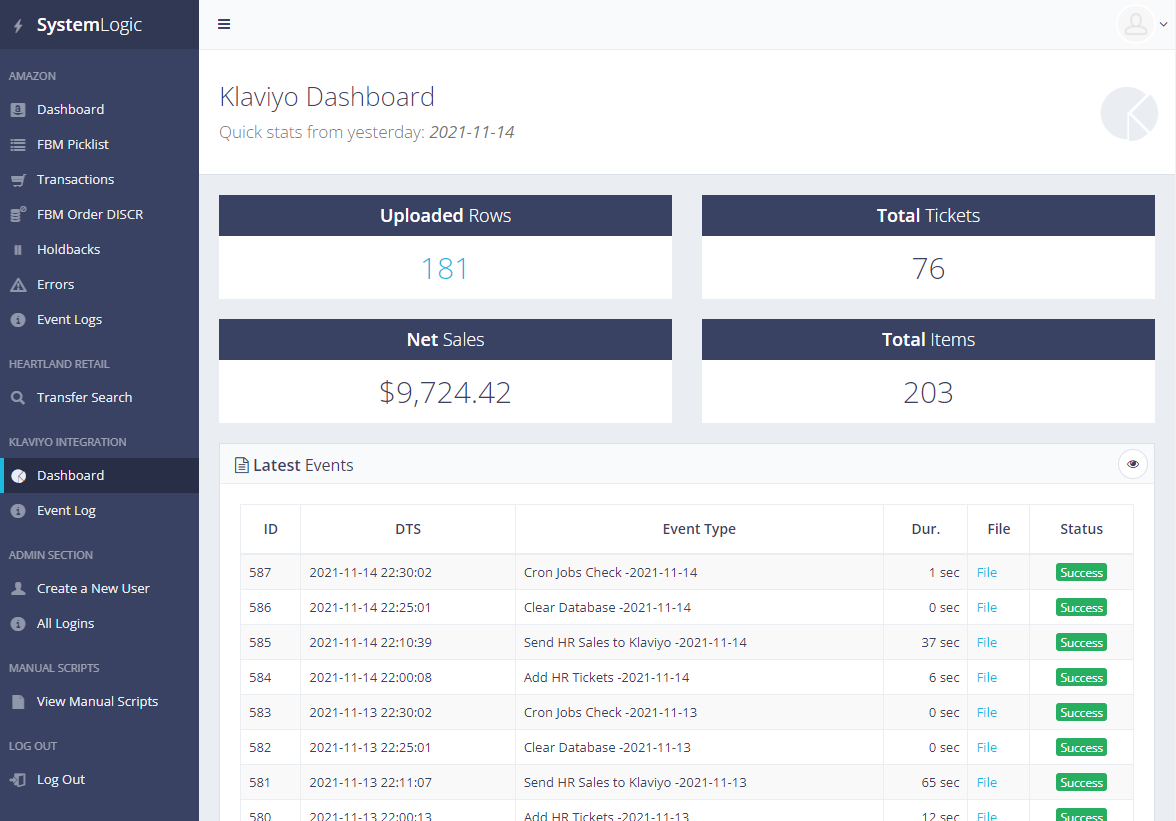The height and width of the screenshot is (821, 1176).
Task: Go to Holdbacks in sidebar
Action: [68, 250]
